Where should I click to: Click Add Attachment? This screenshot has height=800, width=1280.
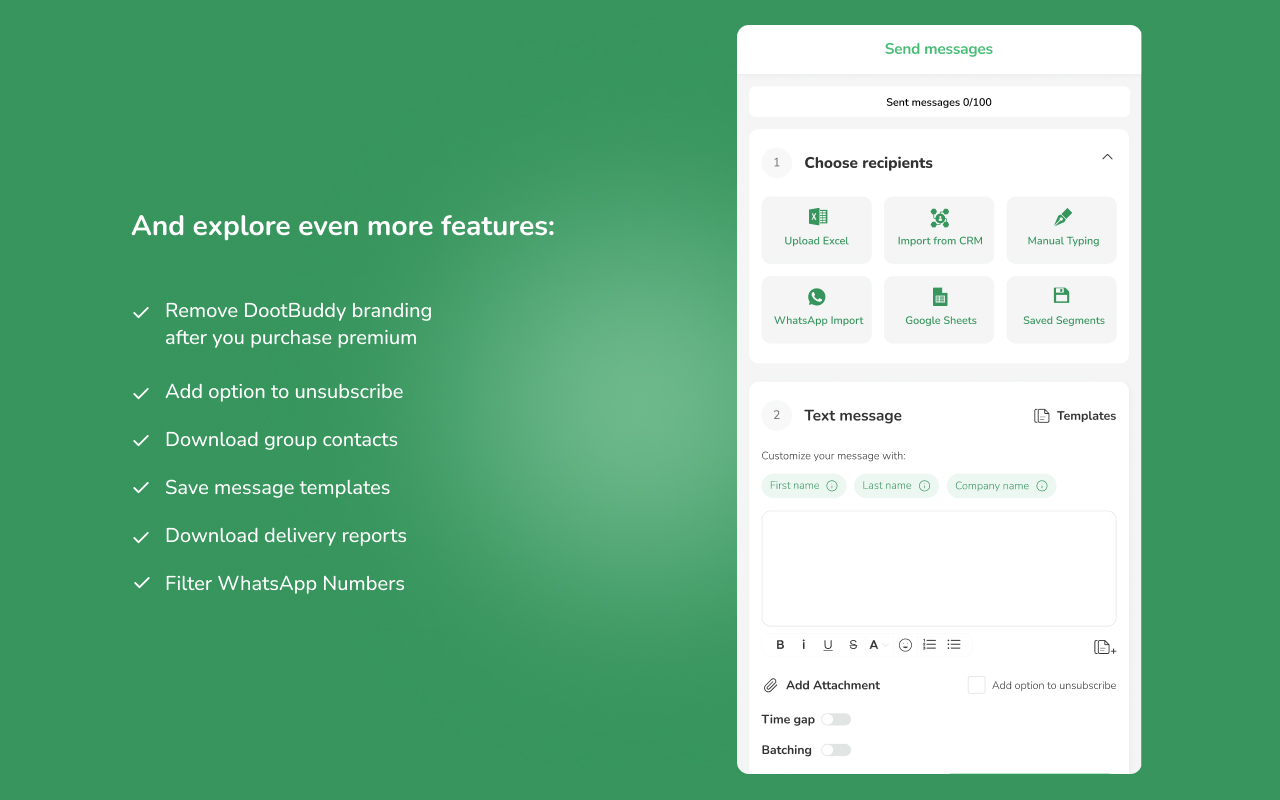(x=822, y=685)
